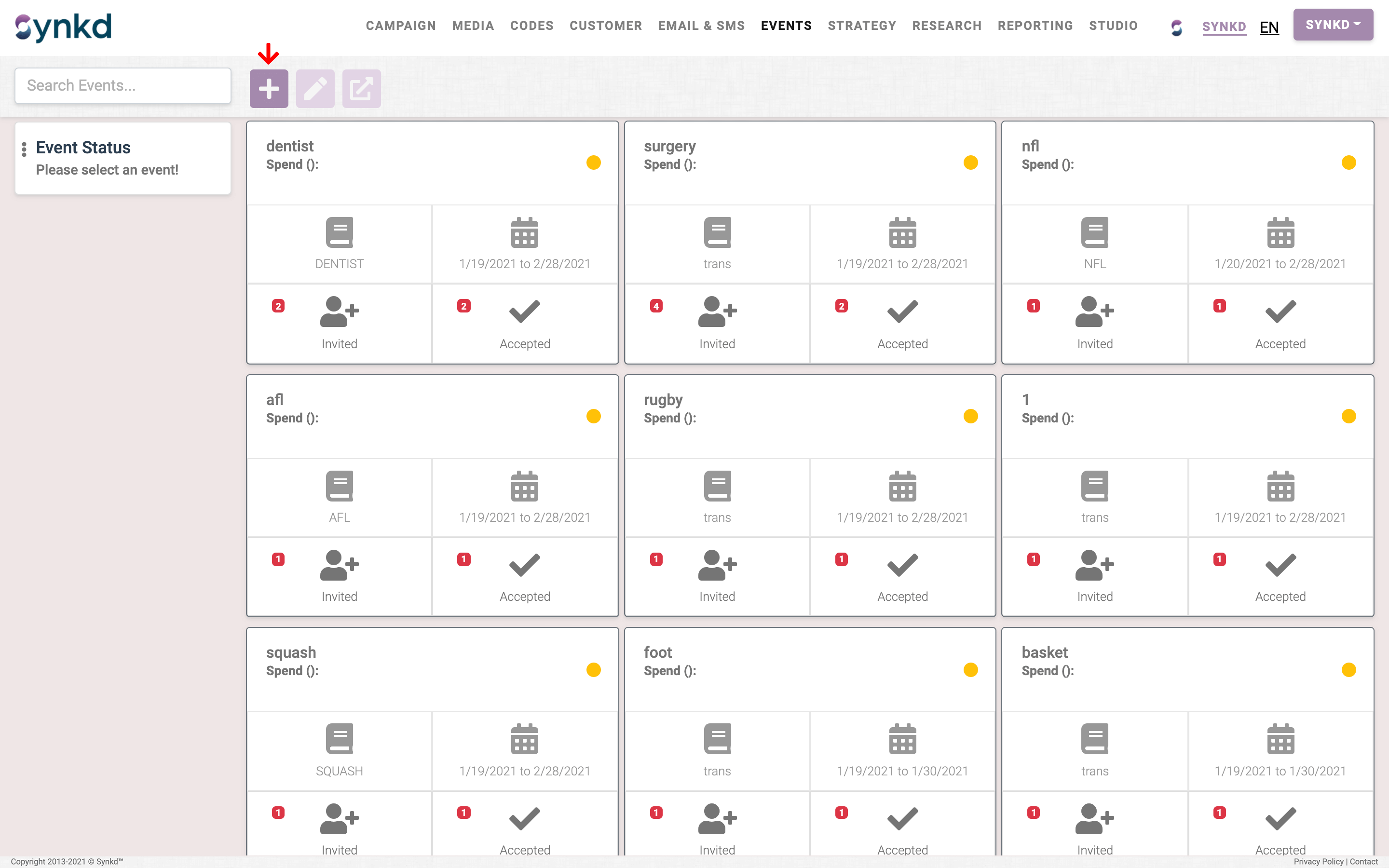Open the calendar icon on the dentist card

524,232
